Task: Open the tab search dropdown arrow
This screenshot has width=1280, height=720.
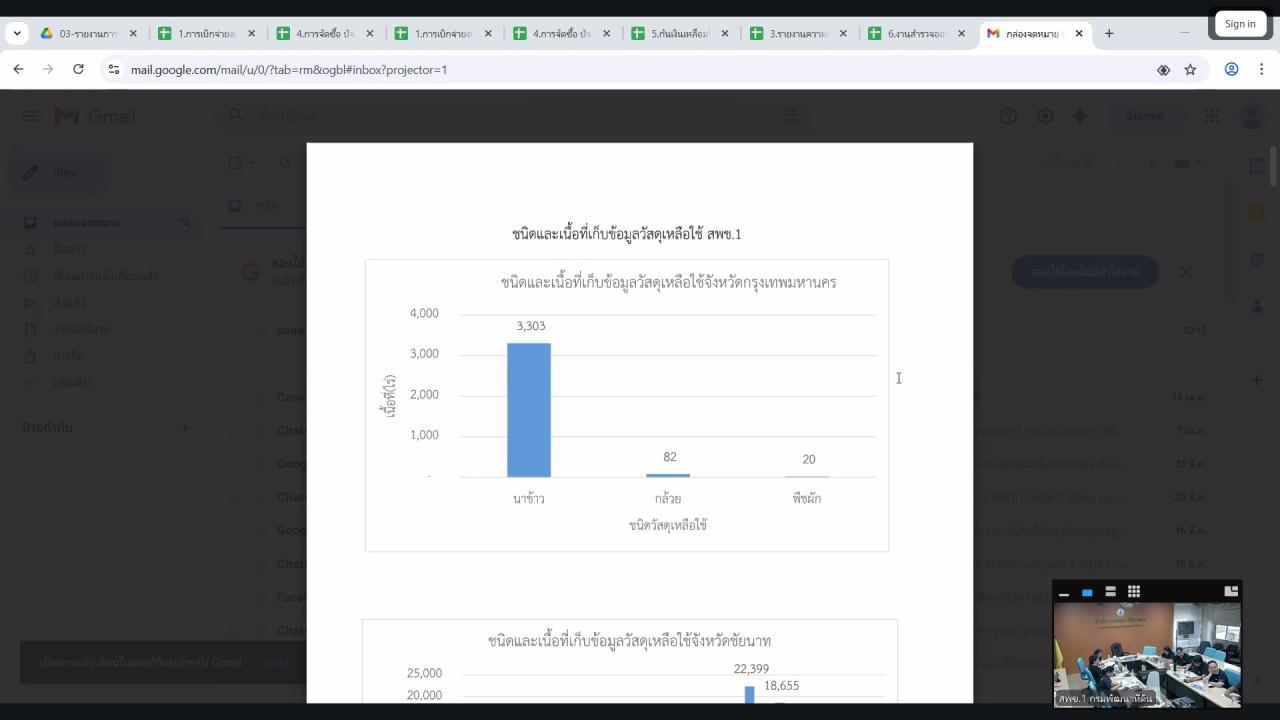Action: coord(17,33)
